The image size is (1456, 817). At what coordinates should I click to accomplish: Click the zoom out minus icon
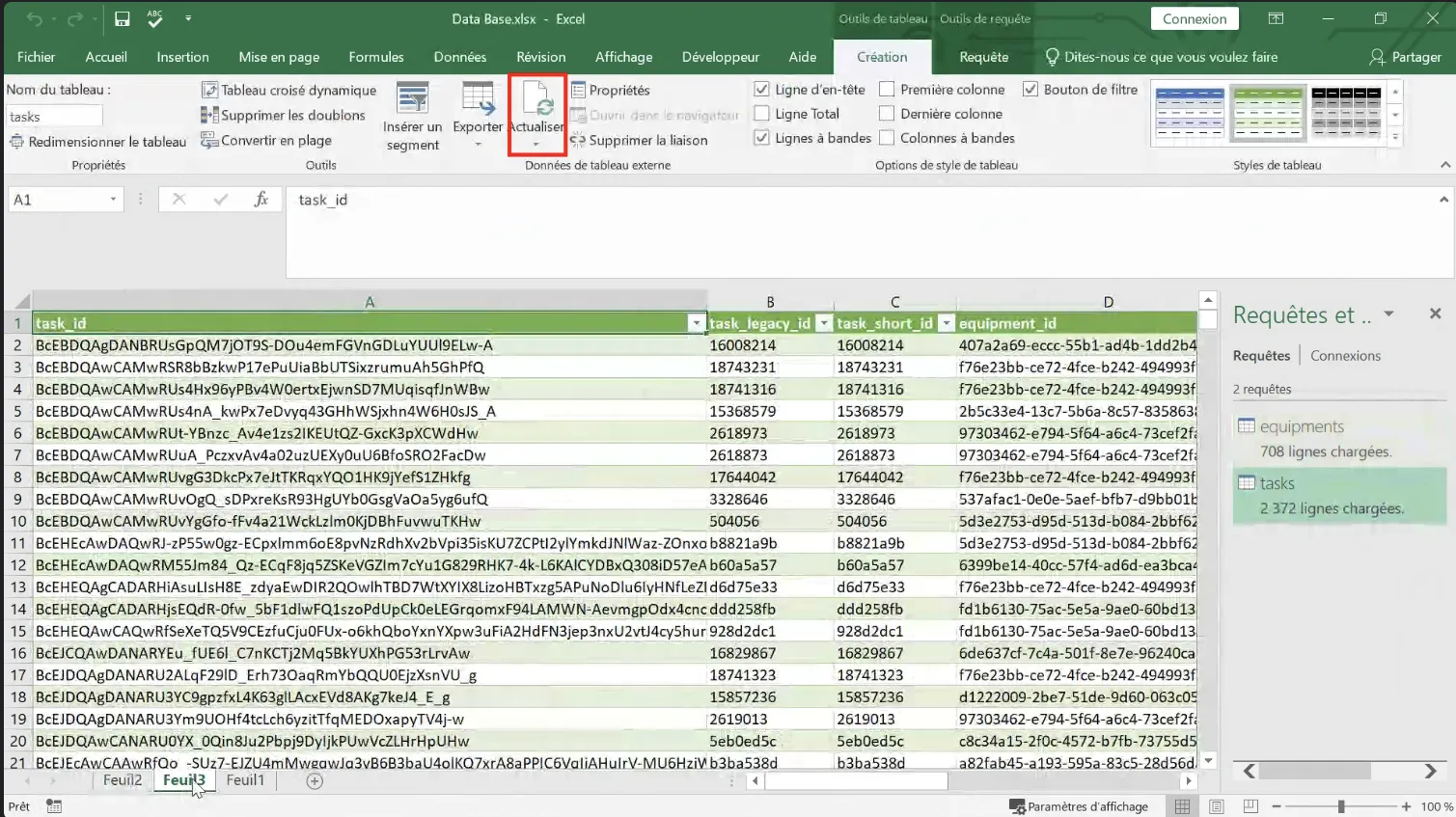1277,806
